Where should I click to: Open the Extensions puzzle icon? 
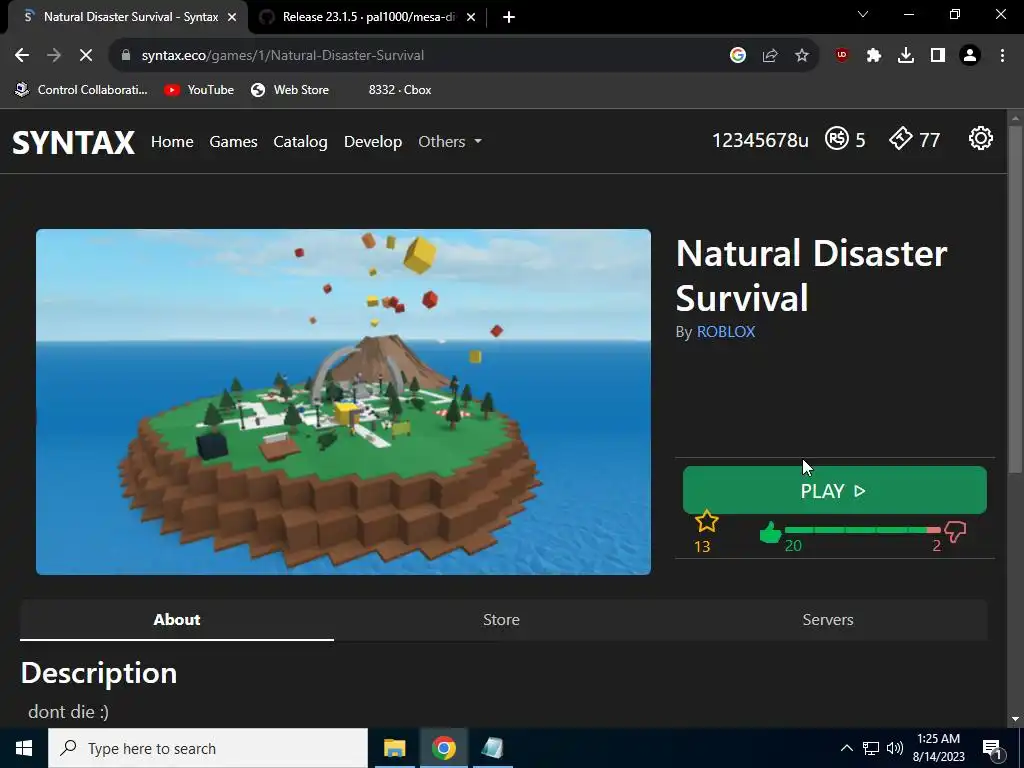point(874,56)
